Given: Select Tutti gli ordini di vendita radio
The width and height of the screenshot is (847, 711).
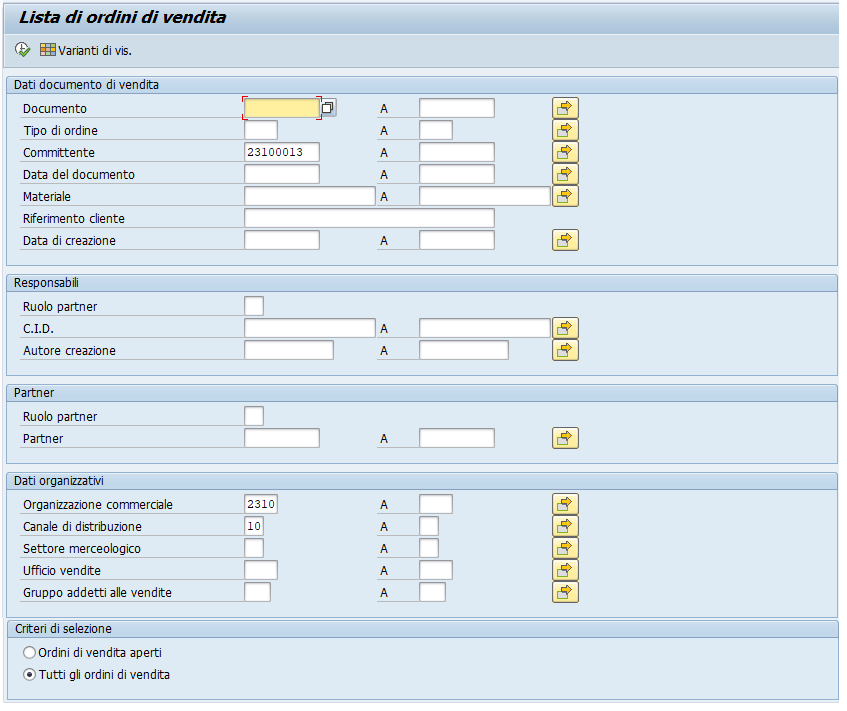Looking at the screenshot, I should (30, 675).
